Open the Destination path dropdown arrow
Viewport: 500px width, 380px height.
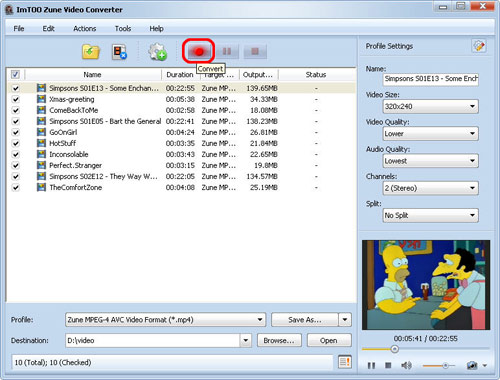pos(245,340)
